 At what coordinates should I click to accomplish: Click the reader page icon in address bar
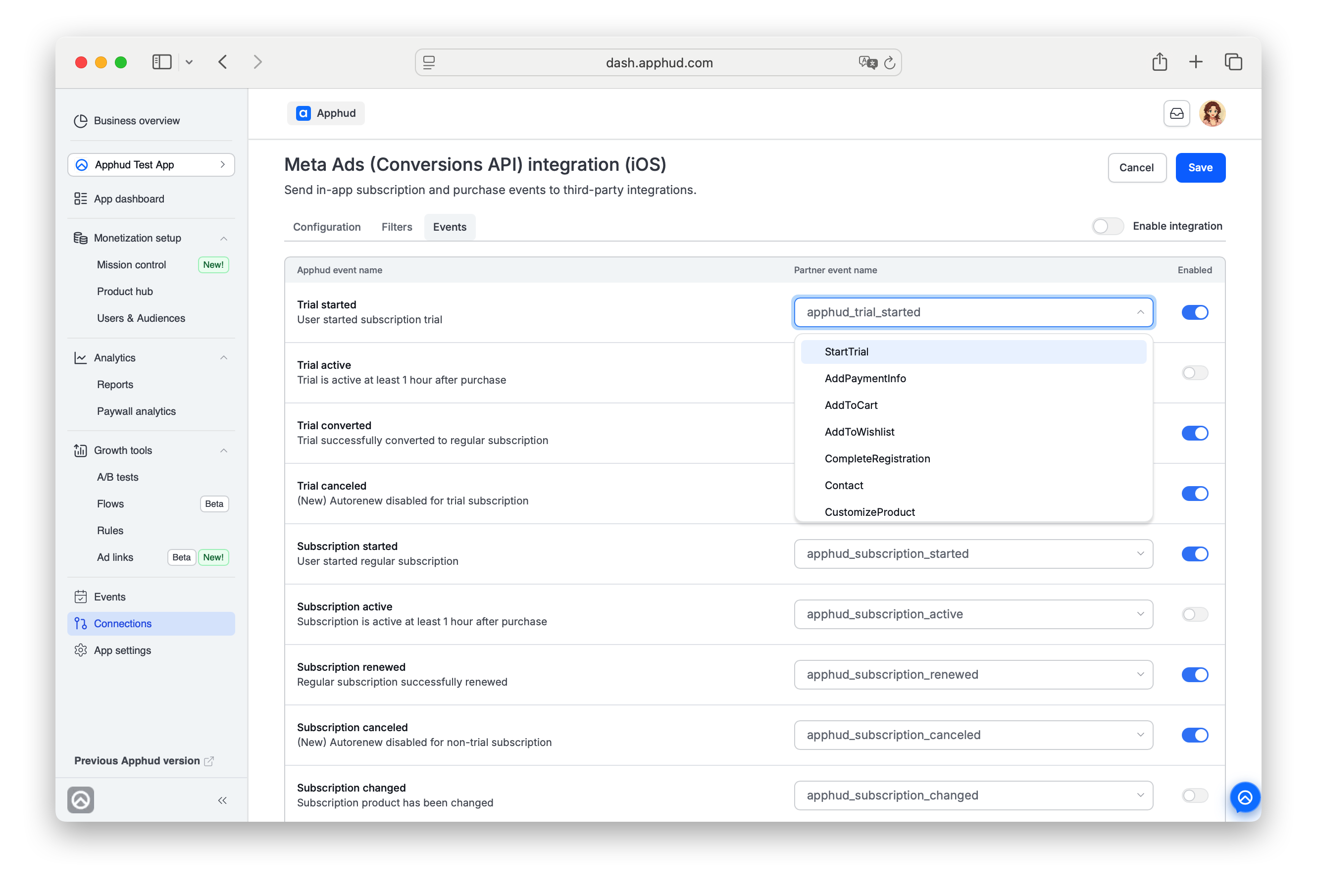coord(429,62)
